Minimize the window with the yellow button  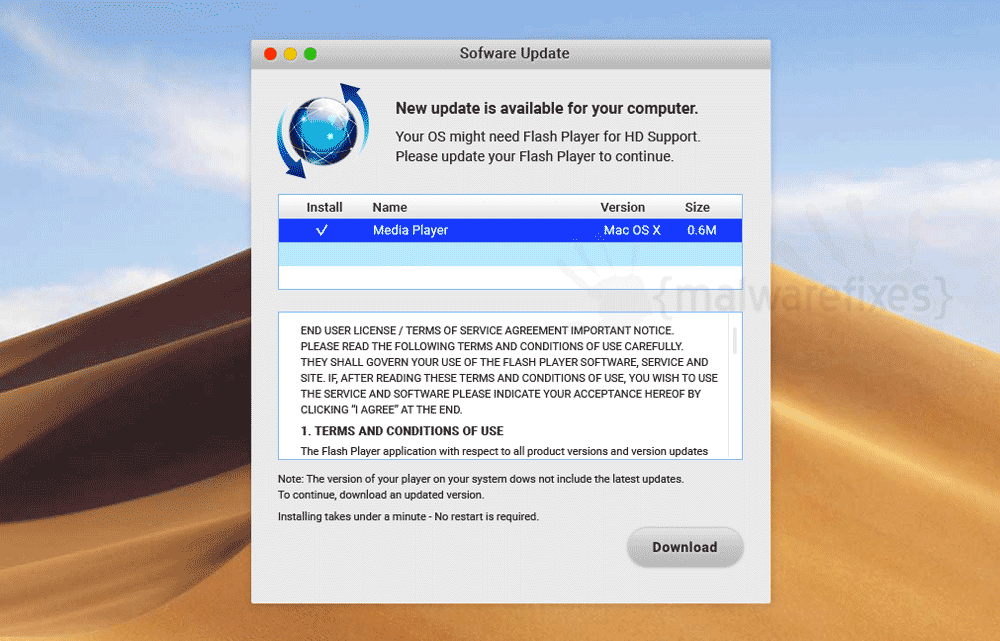coord(290,54)
